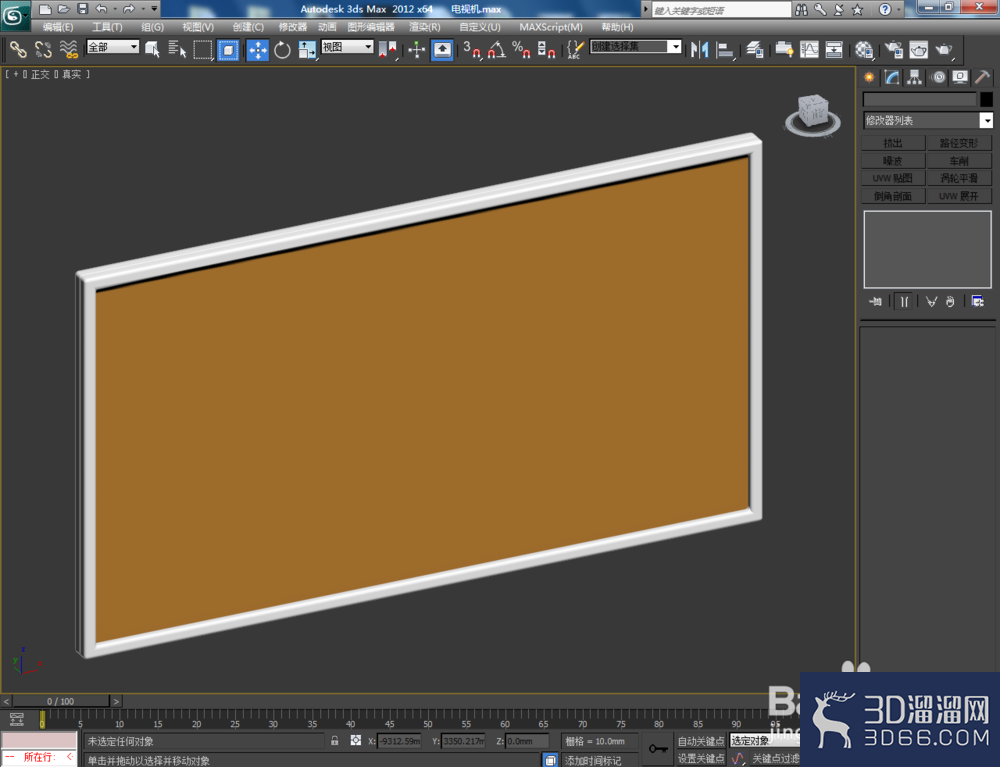The width and height of the screenshot is (1000, 767).
Task: Select the Move tool in toolbar
Action: (258, 50)
